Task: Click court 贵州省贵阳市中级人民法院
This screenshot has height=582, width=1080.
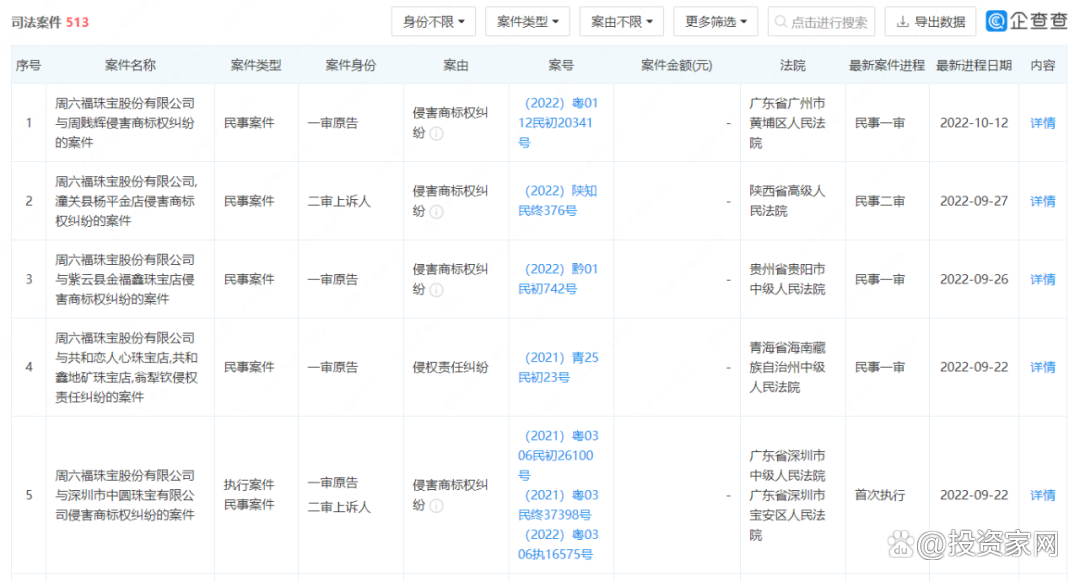Action: (x=787, y=279)
